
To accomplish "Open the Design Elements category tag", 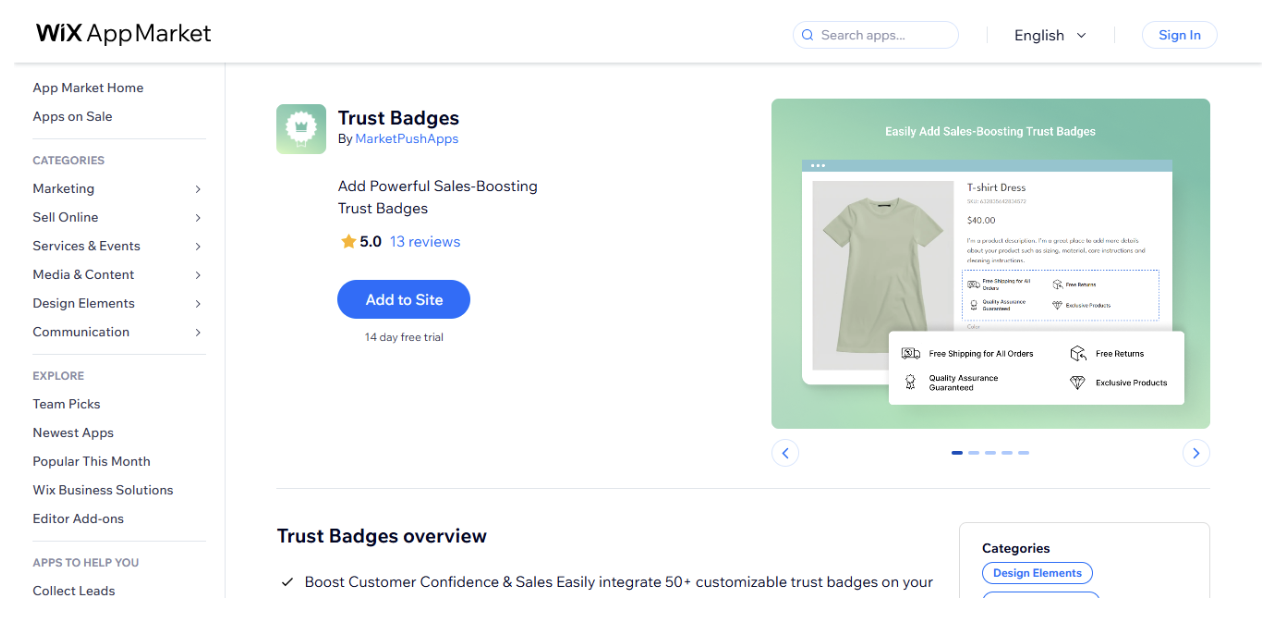I will pyautogui.click(x=1037, y=572).
